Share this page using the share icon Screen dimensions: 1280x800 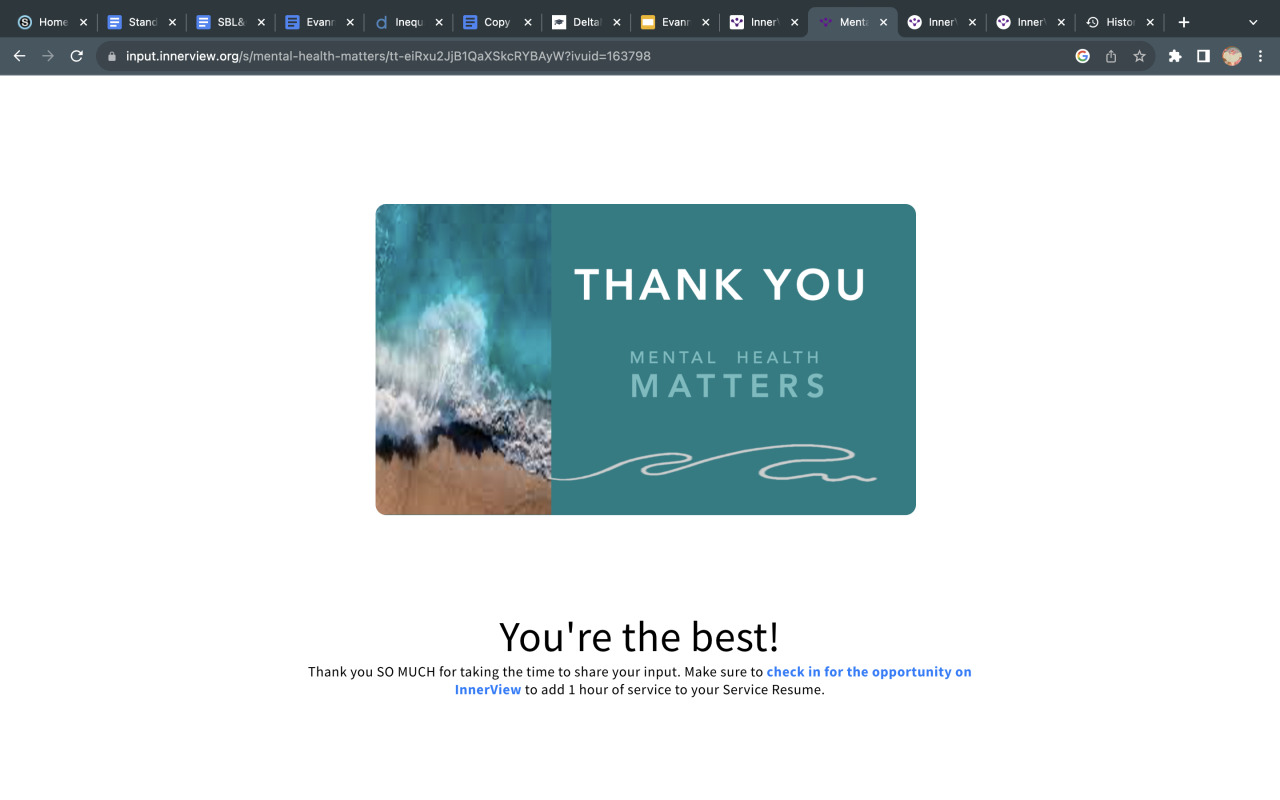(1111, 56)
